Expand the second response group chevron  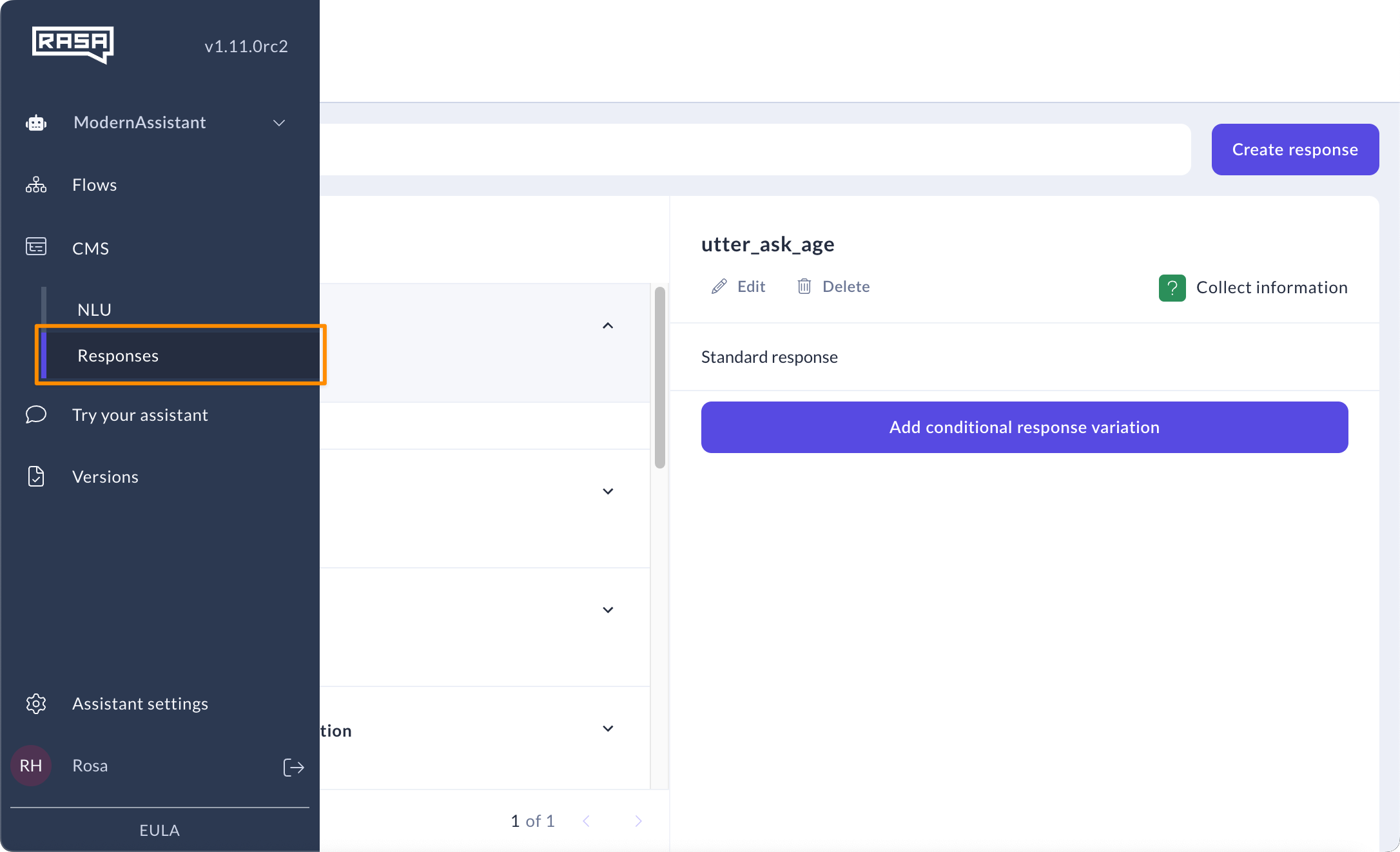(x=607, y=491)
